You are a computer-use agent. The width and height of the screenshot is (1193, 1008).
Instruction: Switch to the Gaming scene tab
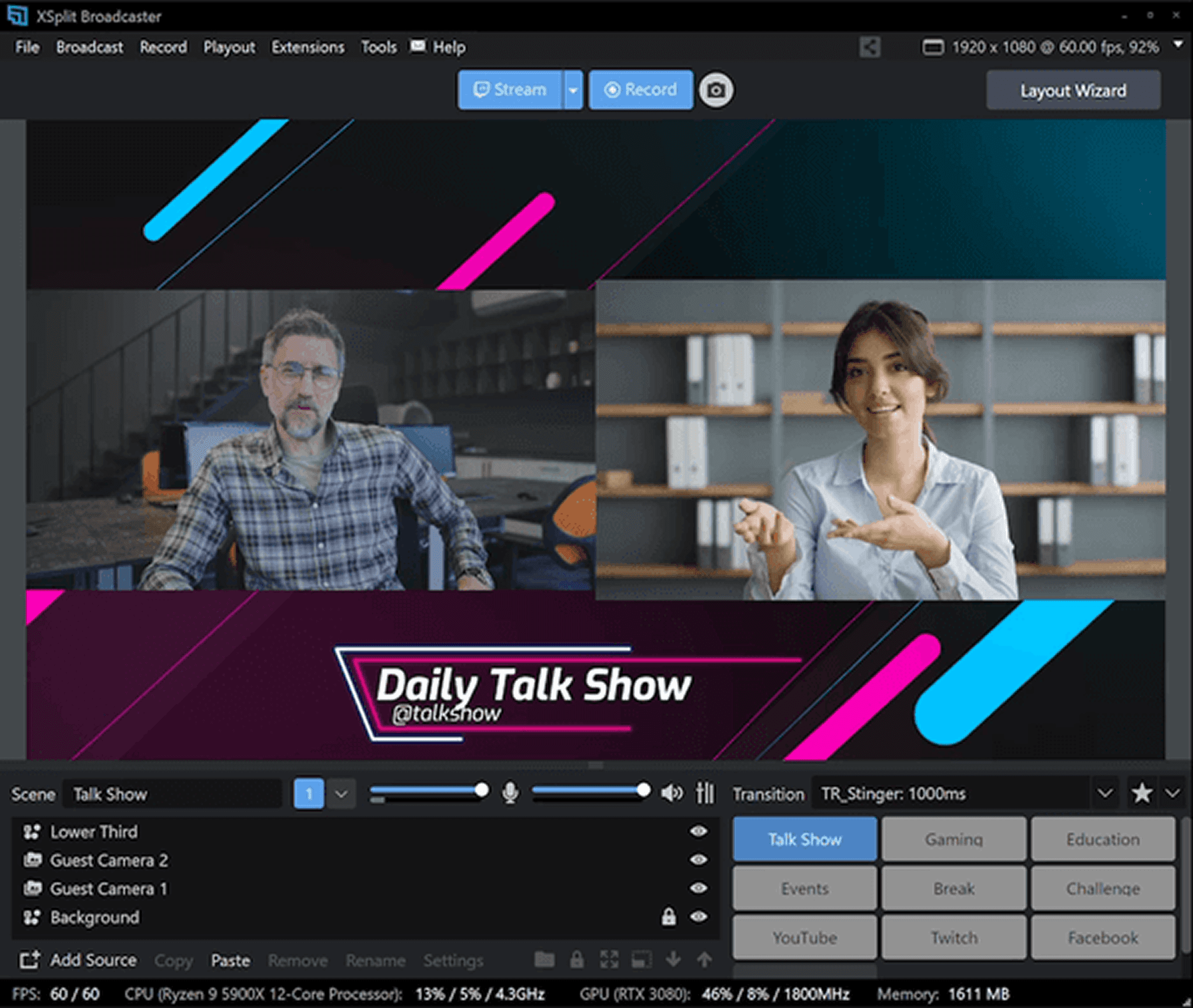954,839
